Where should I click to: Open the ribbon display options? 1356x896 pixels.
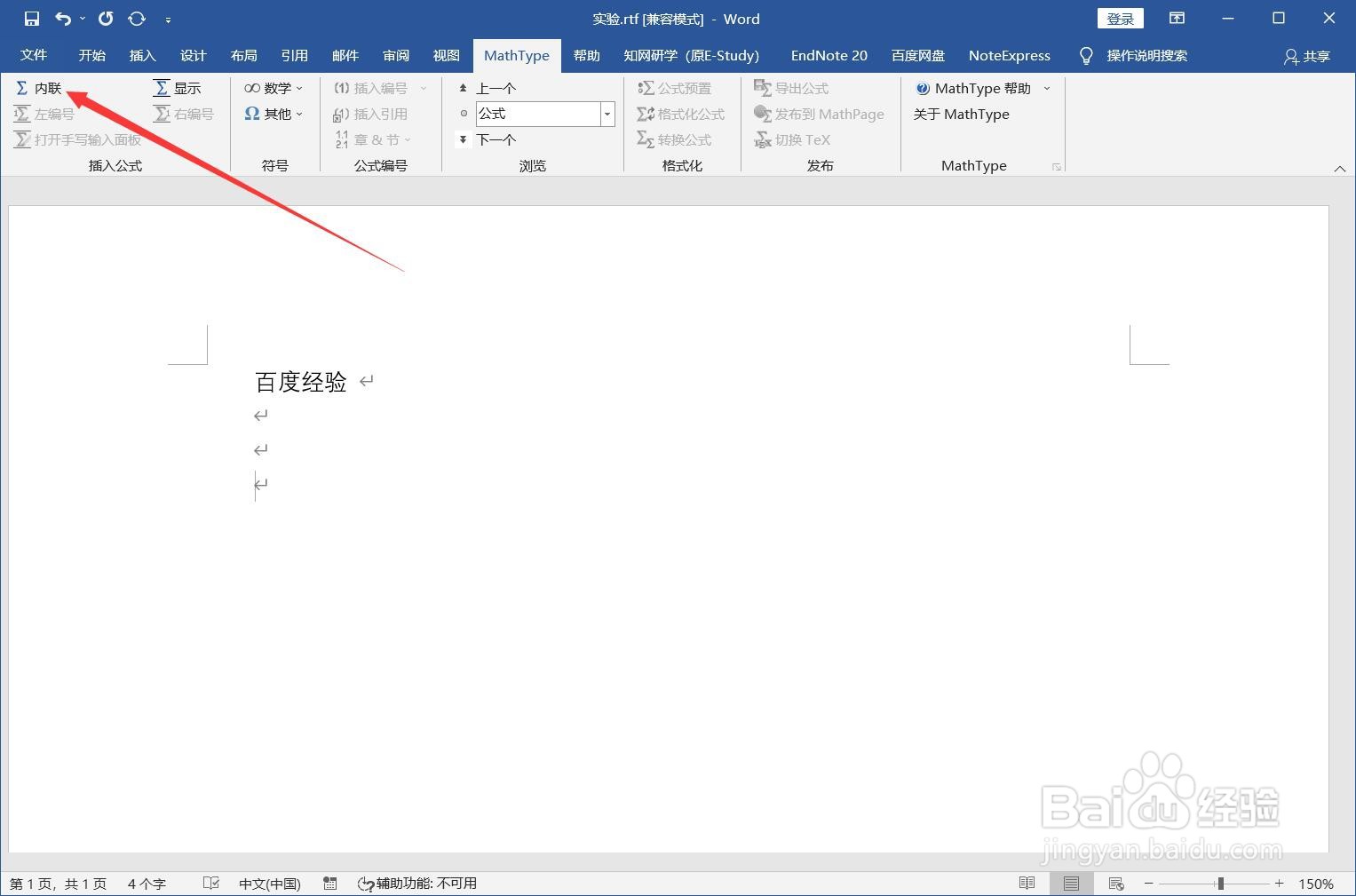click(1177, 19)
